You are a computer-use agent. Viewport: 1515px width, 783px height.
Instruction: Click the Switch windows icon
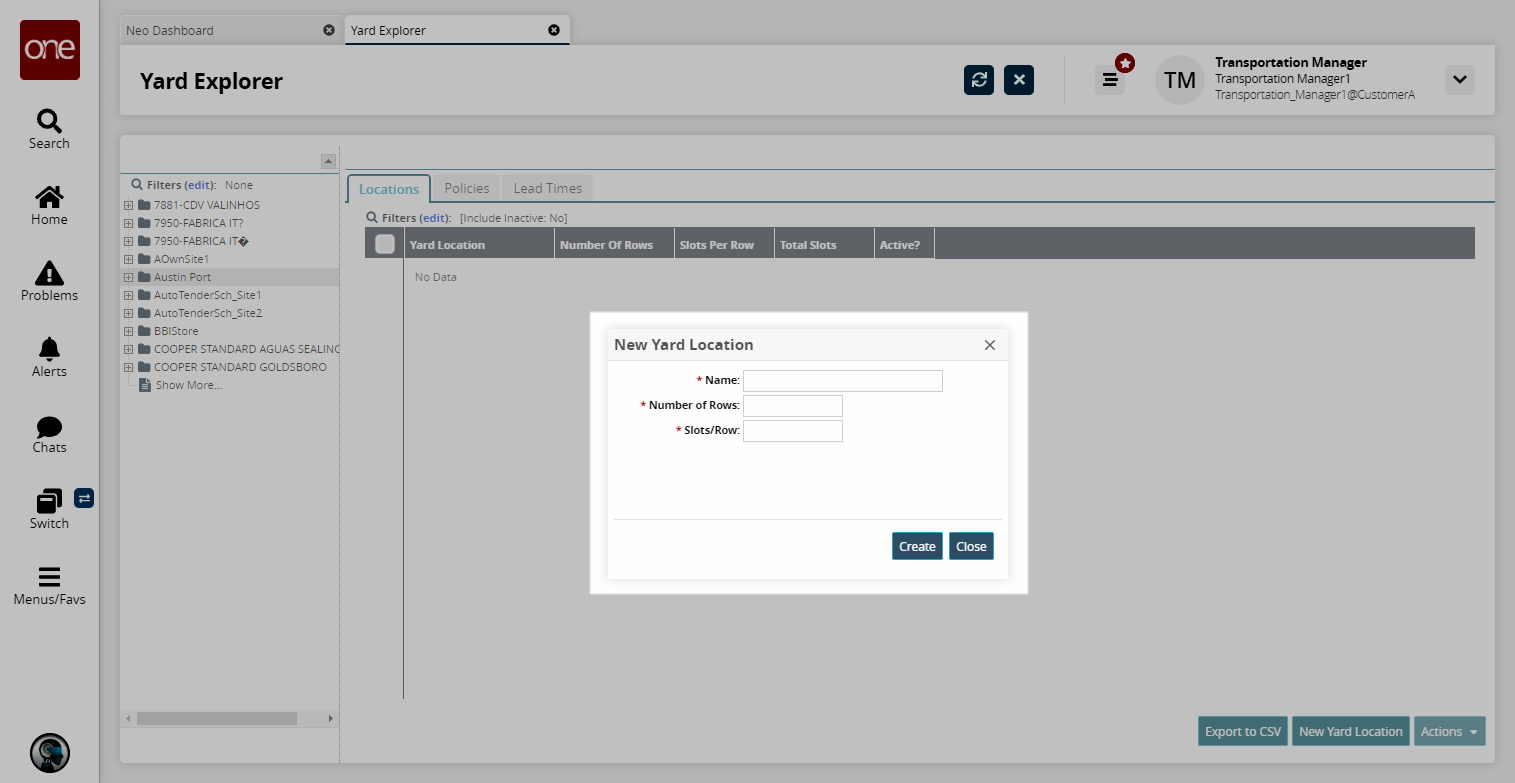pos(49,501)
